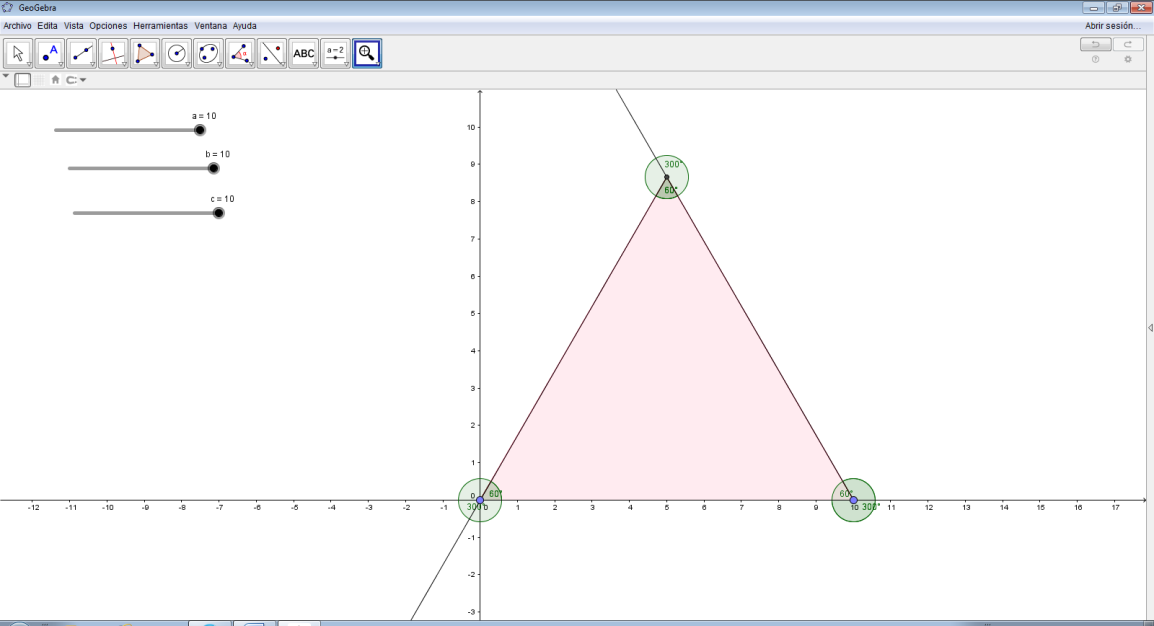1154x626 pixels.
Task: Select the triangle's apex point
Action: click(667, 177)
